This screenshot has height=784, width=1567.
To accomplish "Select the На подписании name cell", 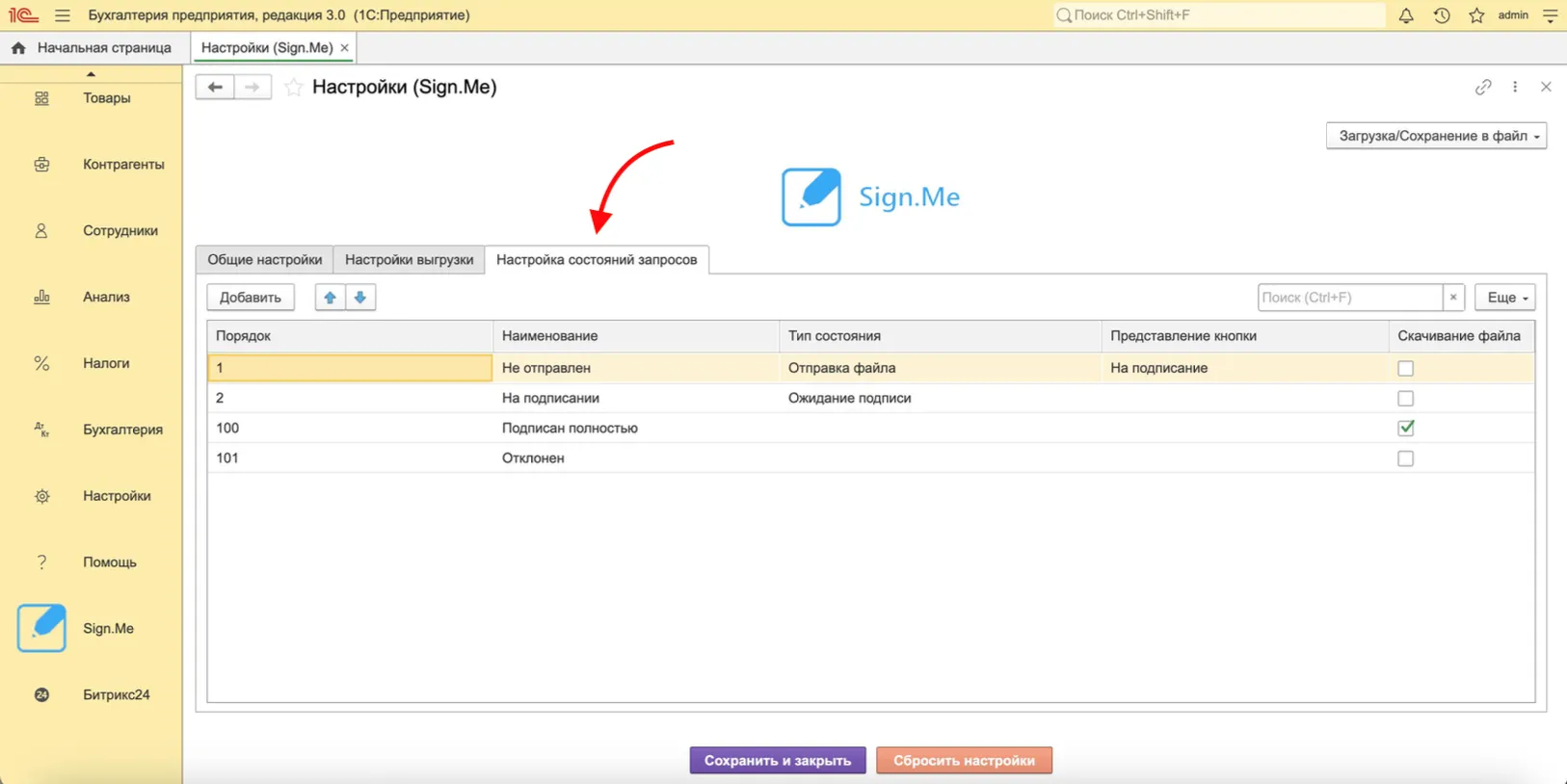I will 636,398.
